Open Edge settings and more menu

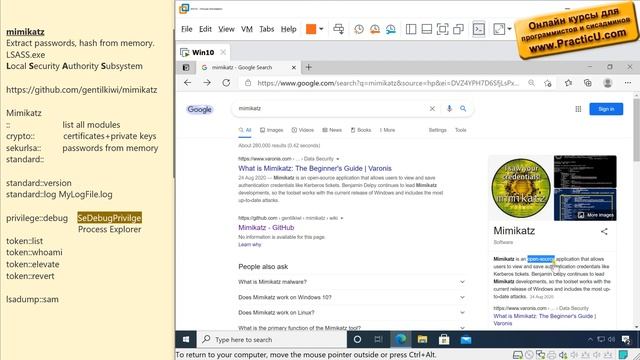pos(628,83)
